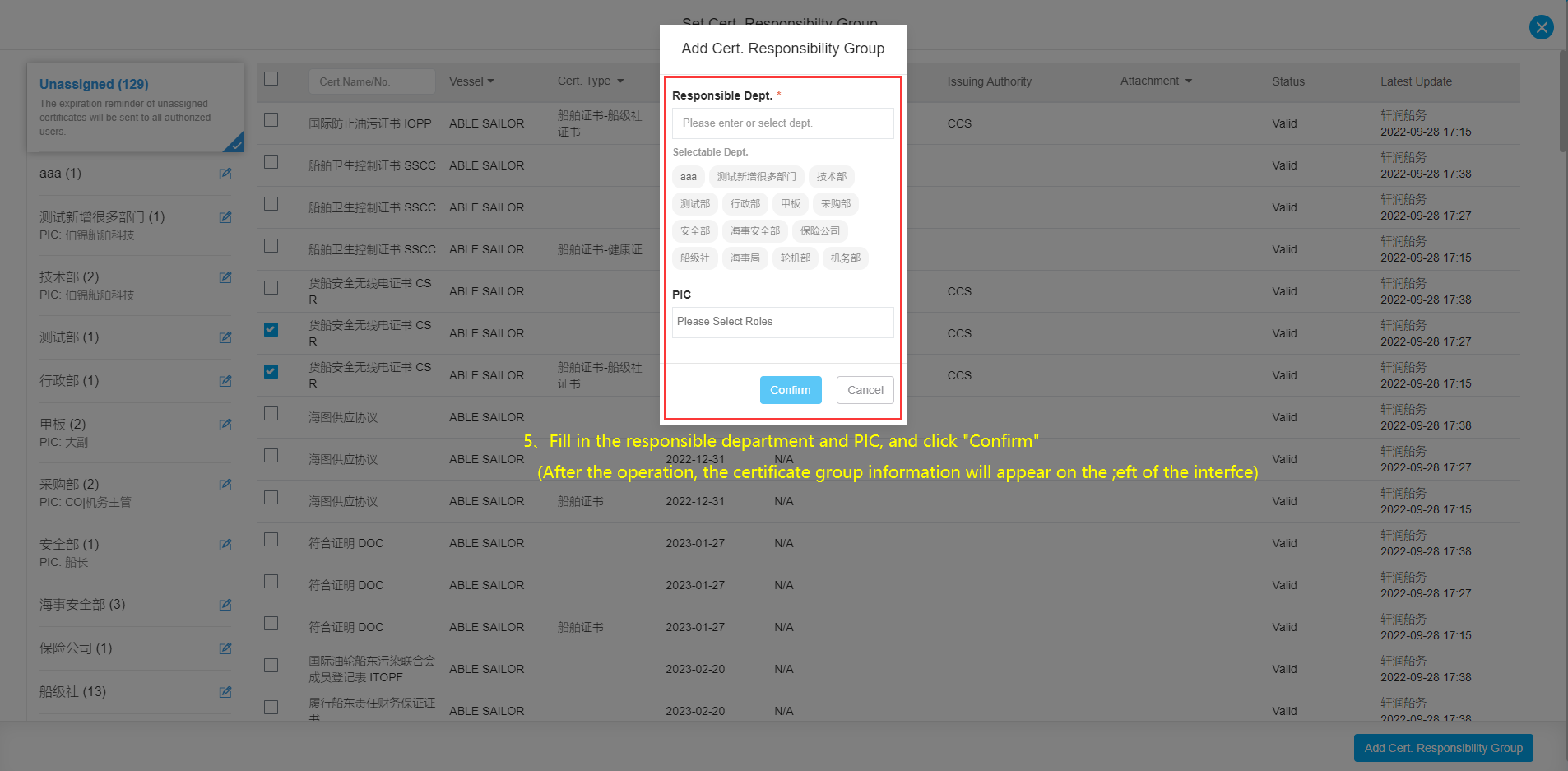Confirm the new responsibility group
The image size is (1568, 771).
pyautogui.click(x=791, y=390)
